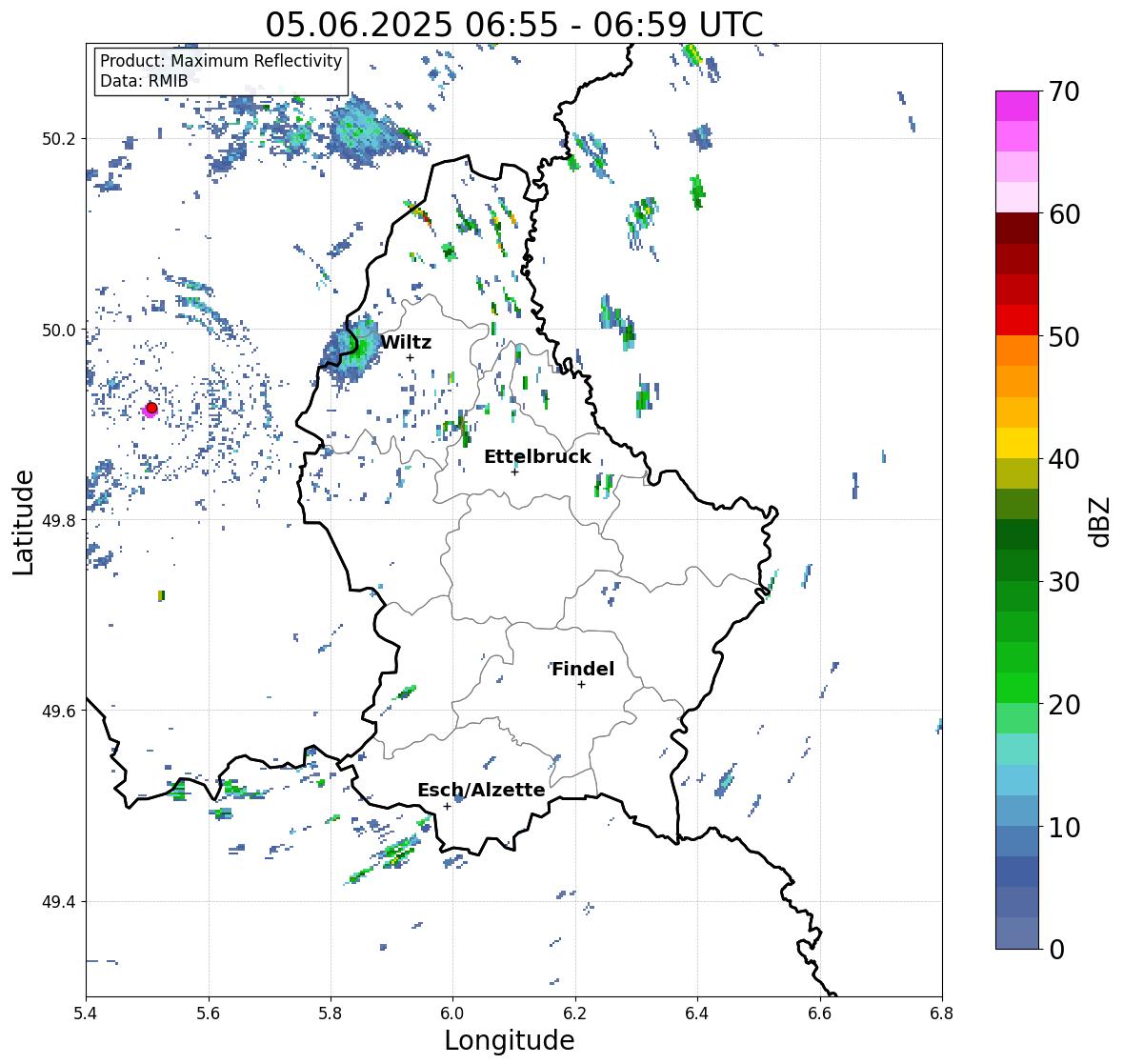Click the 5.8 longitude tick label
Viewport: 1123px width, 1064px height.
(331, 1013)
